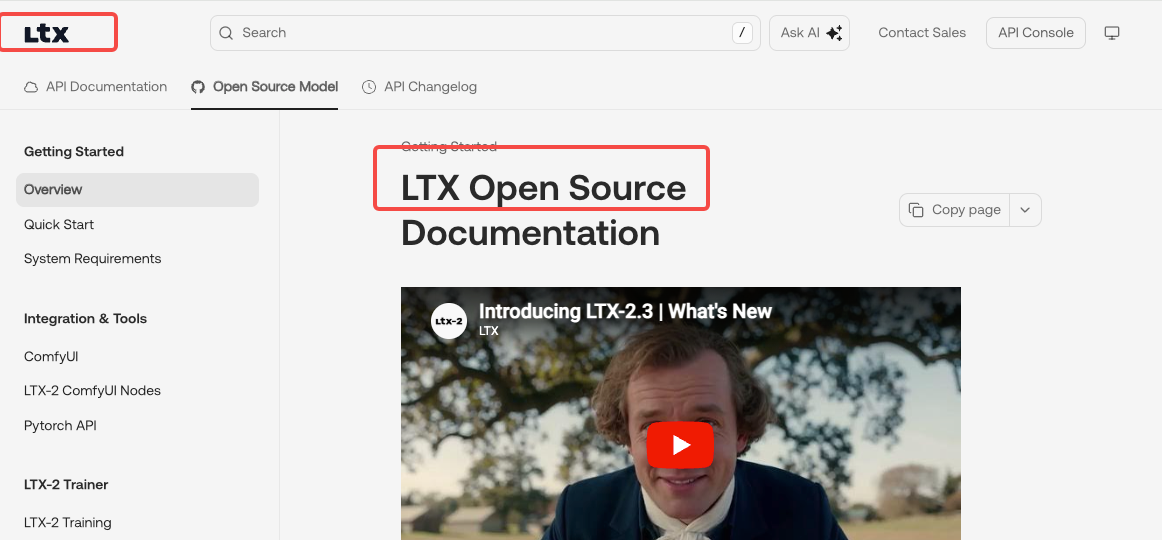1162x540 pixels.
Task: Follow the Contact Sales link
Action: point(922,33)
